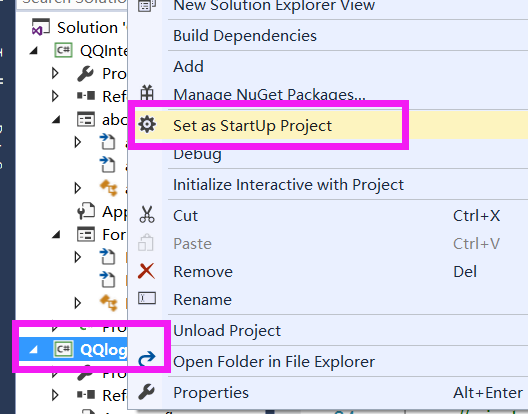Open the Add submenu
528x414 pixels.
pyautogui.click(x=188, y=66)
